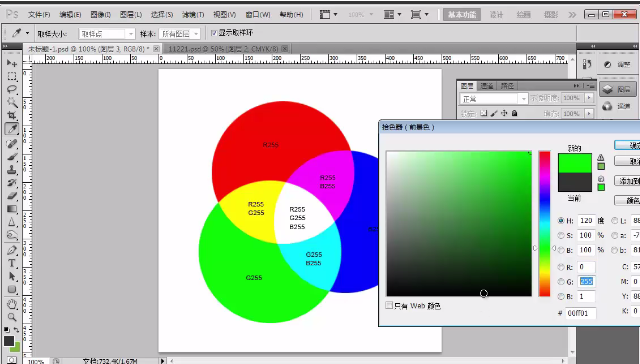
Task: Open the File menu
Action: coord(39,15)
